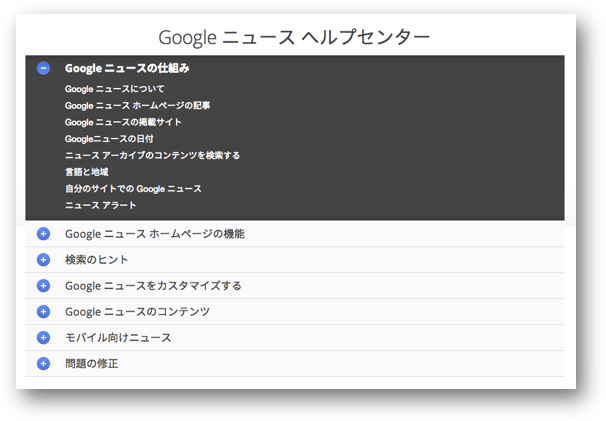Open the Google ニュースについて link
The height and width of the screenshot is (421, 606).
pos(114,89)
